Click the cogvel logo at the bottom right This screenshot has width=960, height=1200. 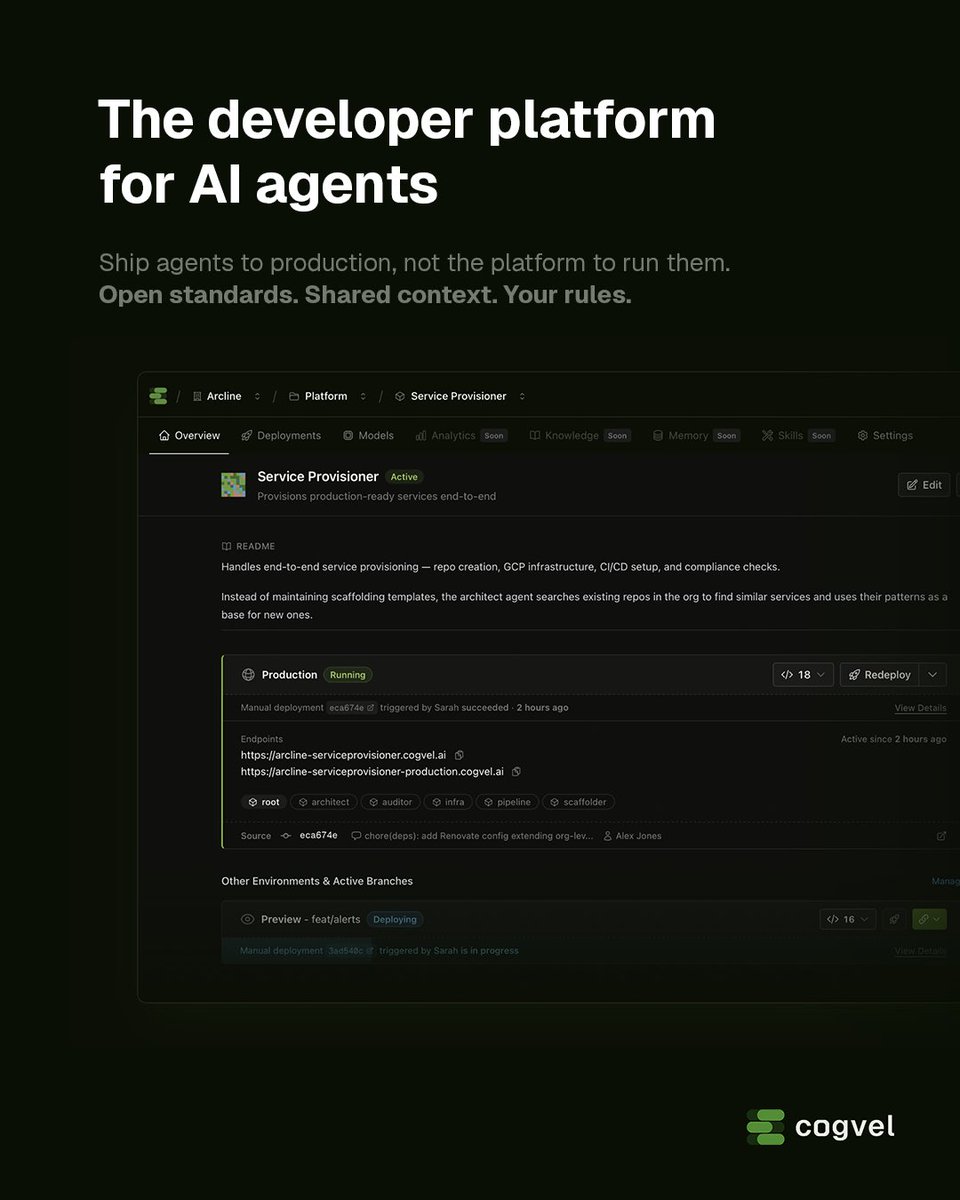point(821,1127)
